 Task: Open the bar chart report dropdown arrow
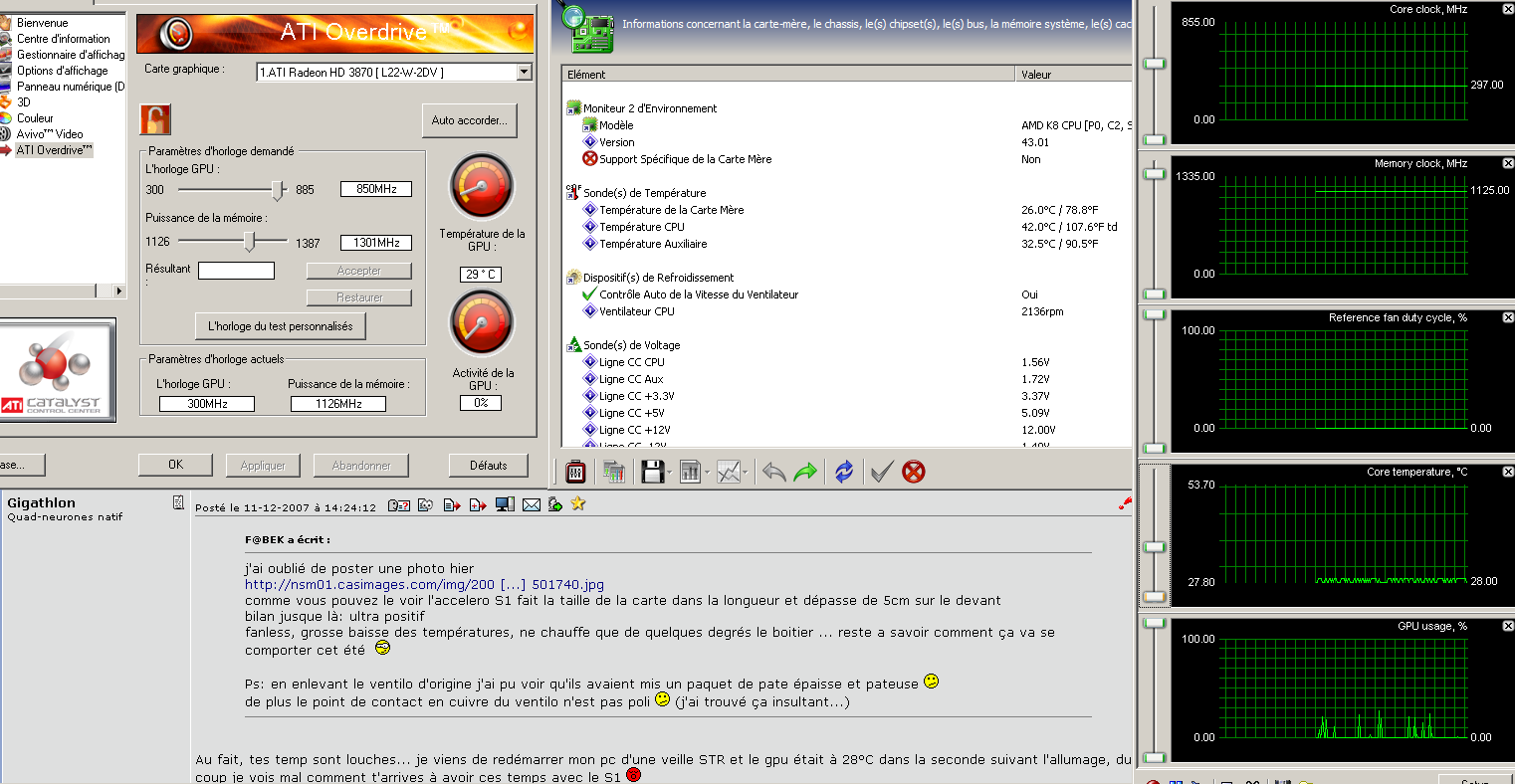coord(707,473)
